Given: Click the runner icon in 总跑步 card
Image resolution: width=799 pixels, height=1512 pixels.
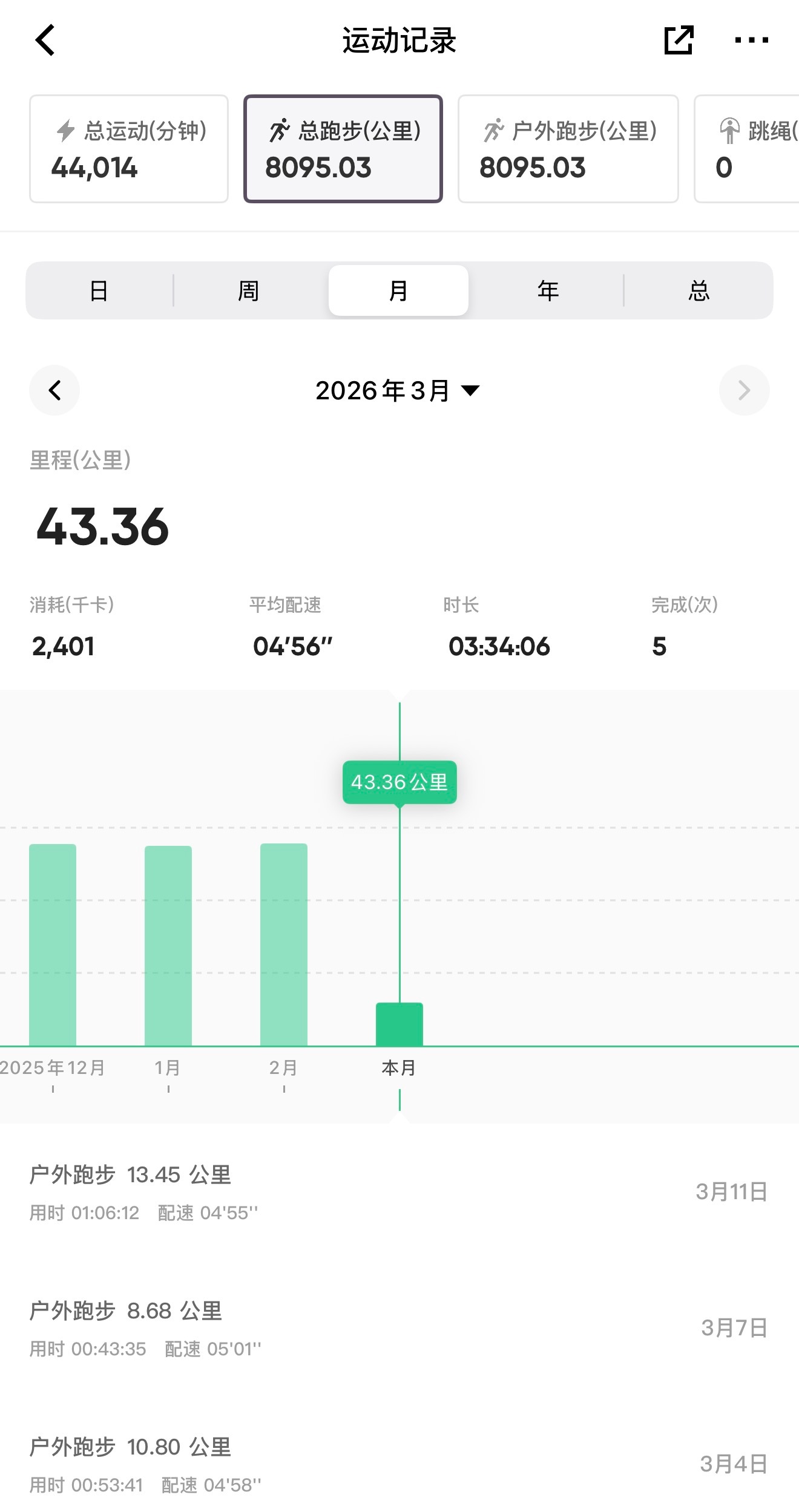Looking at the screenshot, I should point(280,131).
